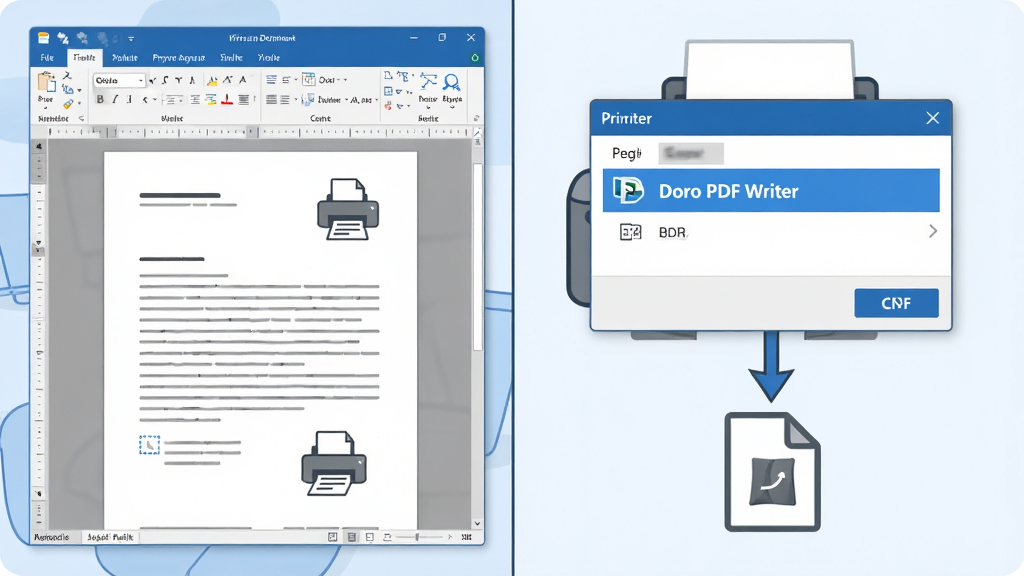Click the blurred field beside Pegli
This screenshot has width=1024, height=576.
[691, 153]
